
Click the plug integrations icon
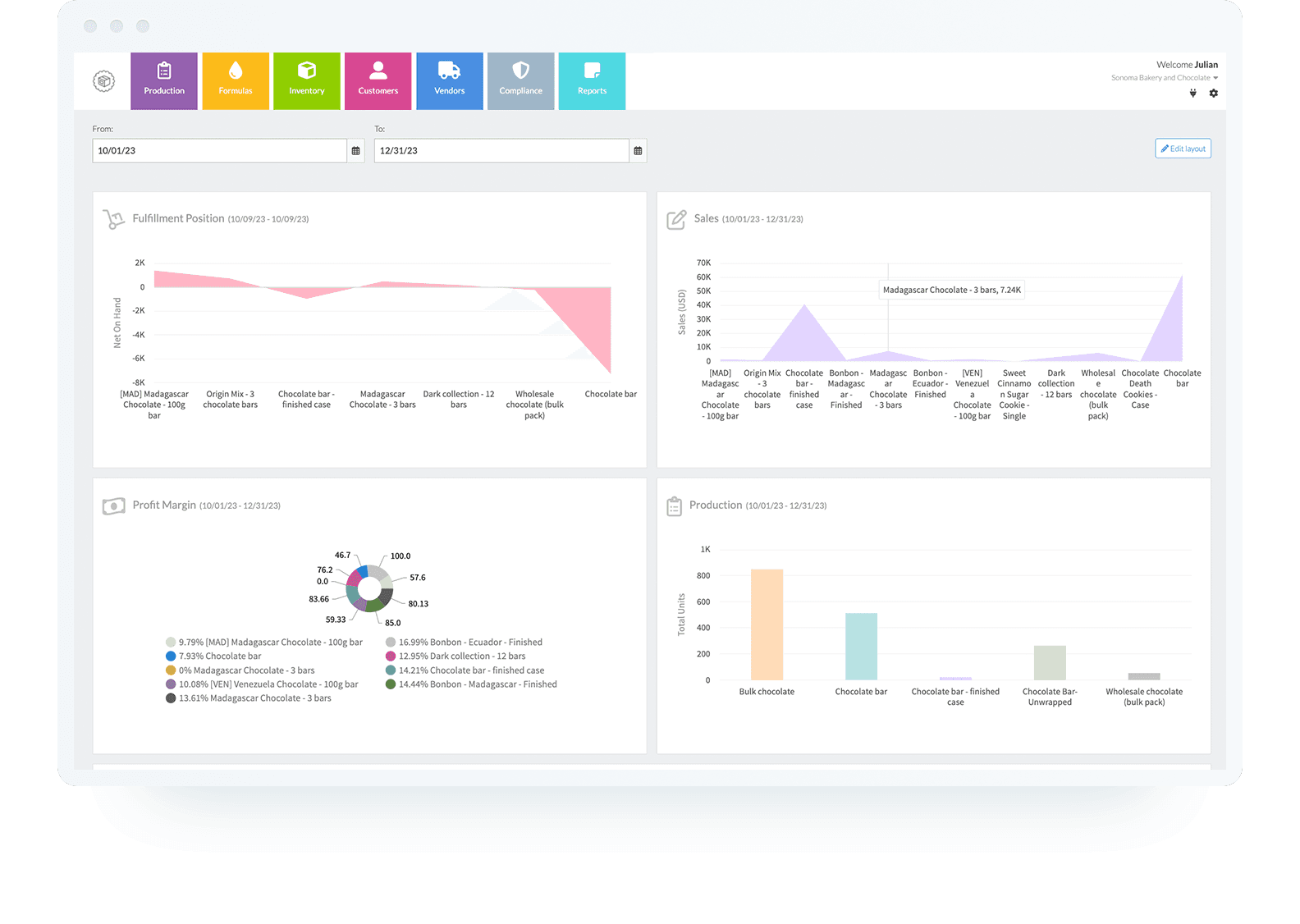point(1192,94)
